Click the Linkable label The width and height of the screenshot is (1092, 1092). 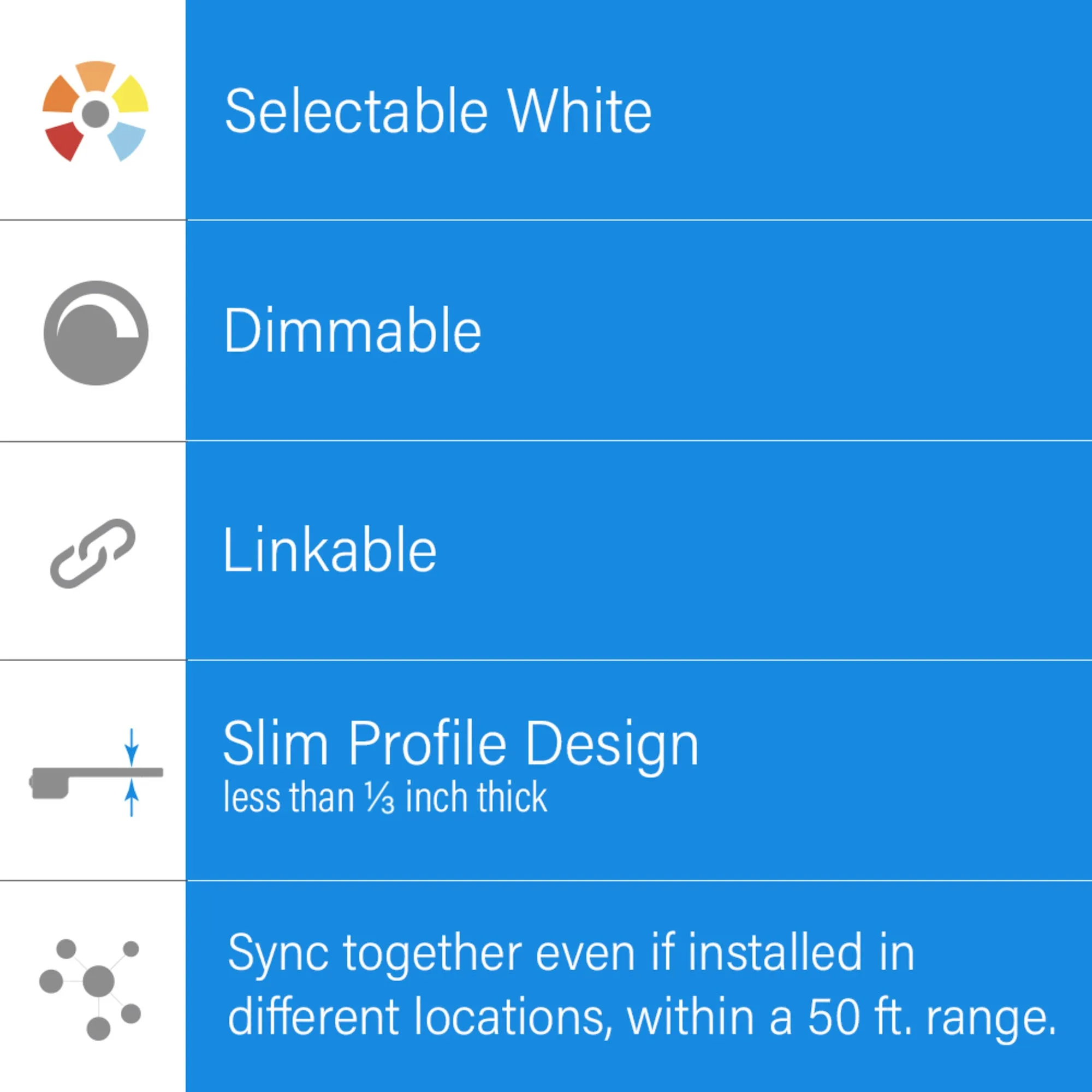330,550
